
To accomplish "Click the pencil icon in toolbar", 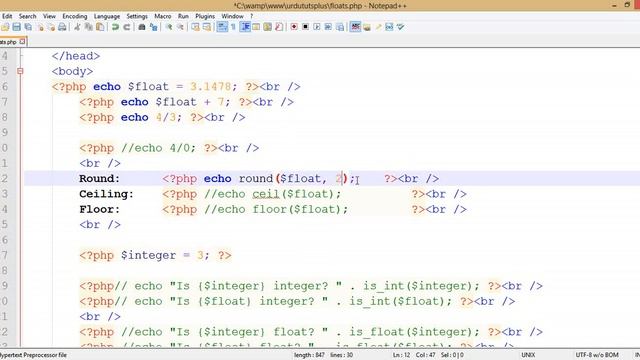I will (378, 27).
